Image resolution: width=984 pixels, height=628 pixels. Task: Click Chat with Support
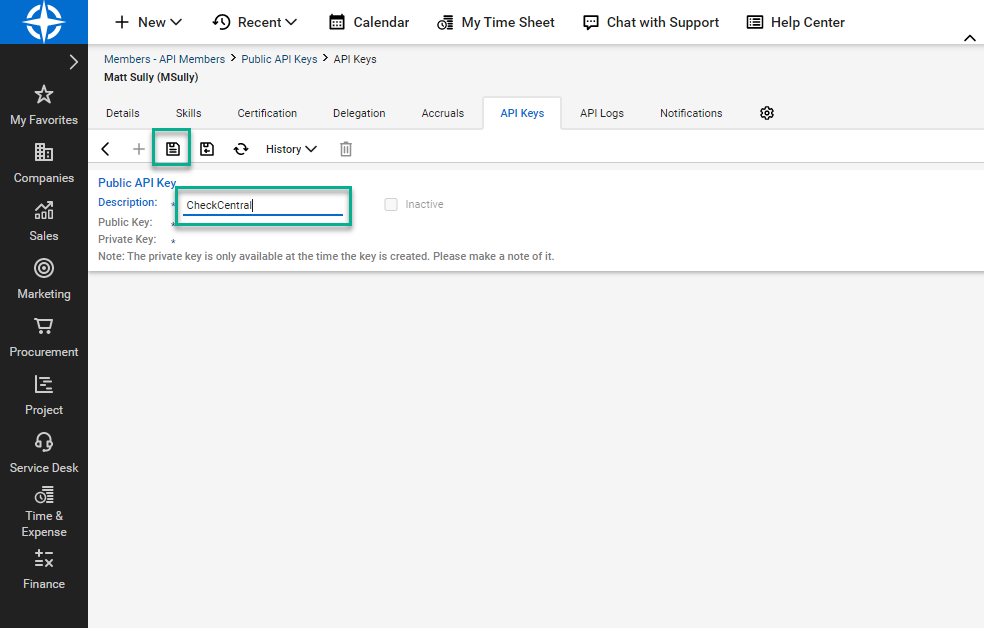651,22
